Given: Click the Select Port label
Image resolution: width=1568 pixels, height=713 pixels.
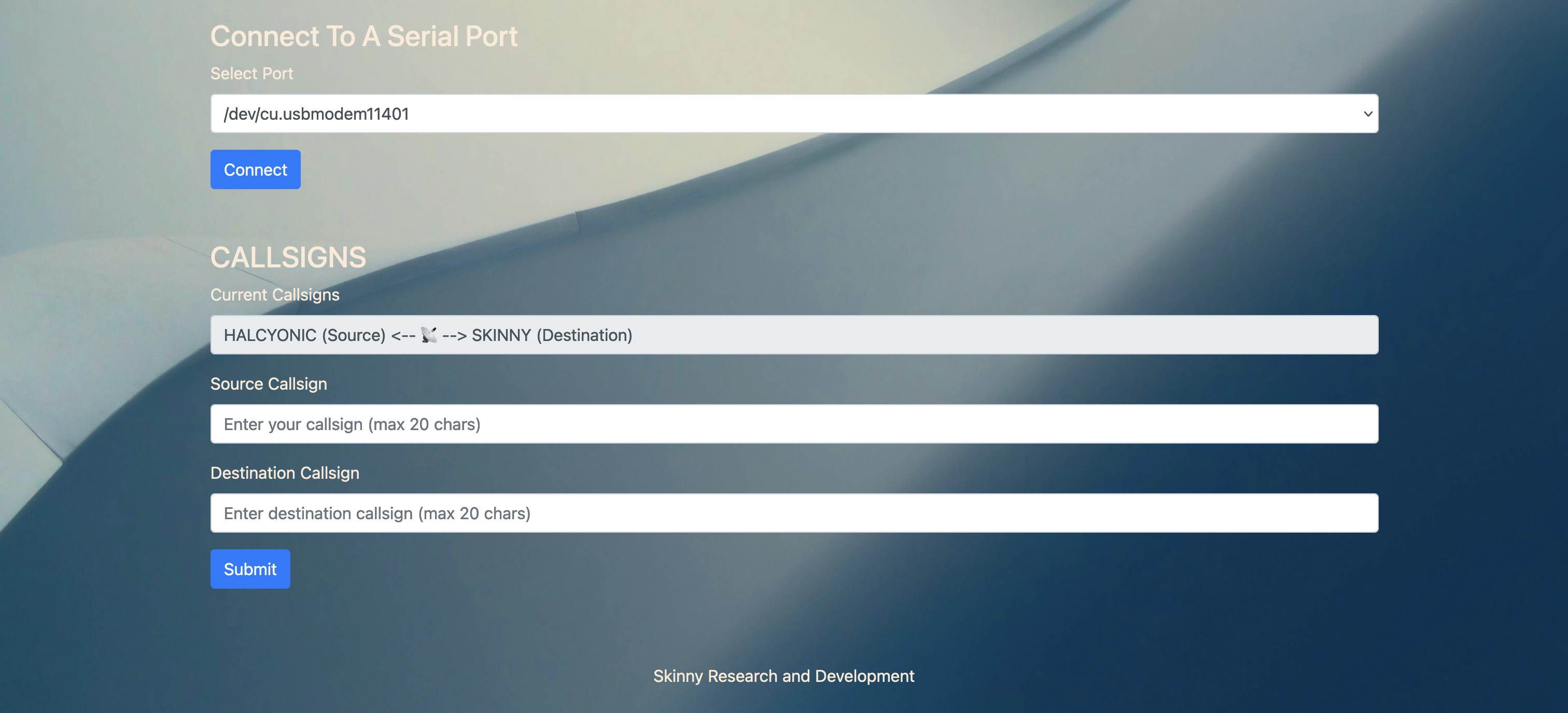Looking at the screenshot, I should 251,74.
